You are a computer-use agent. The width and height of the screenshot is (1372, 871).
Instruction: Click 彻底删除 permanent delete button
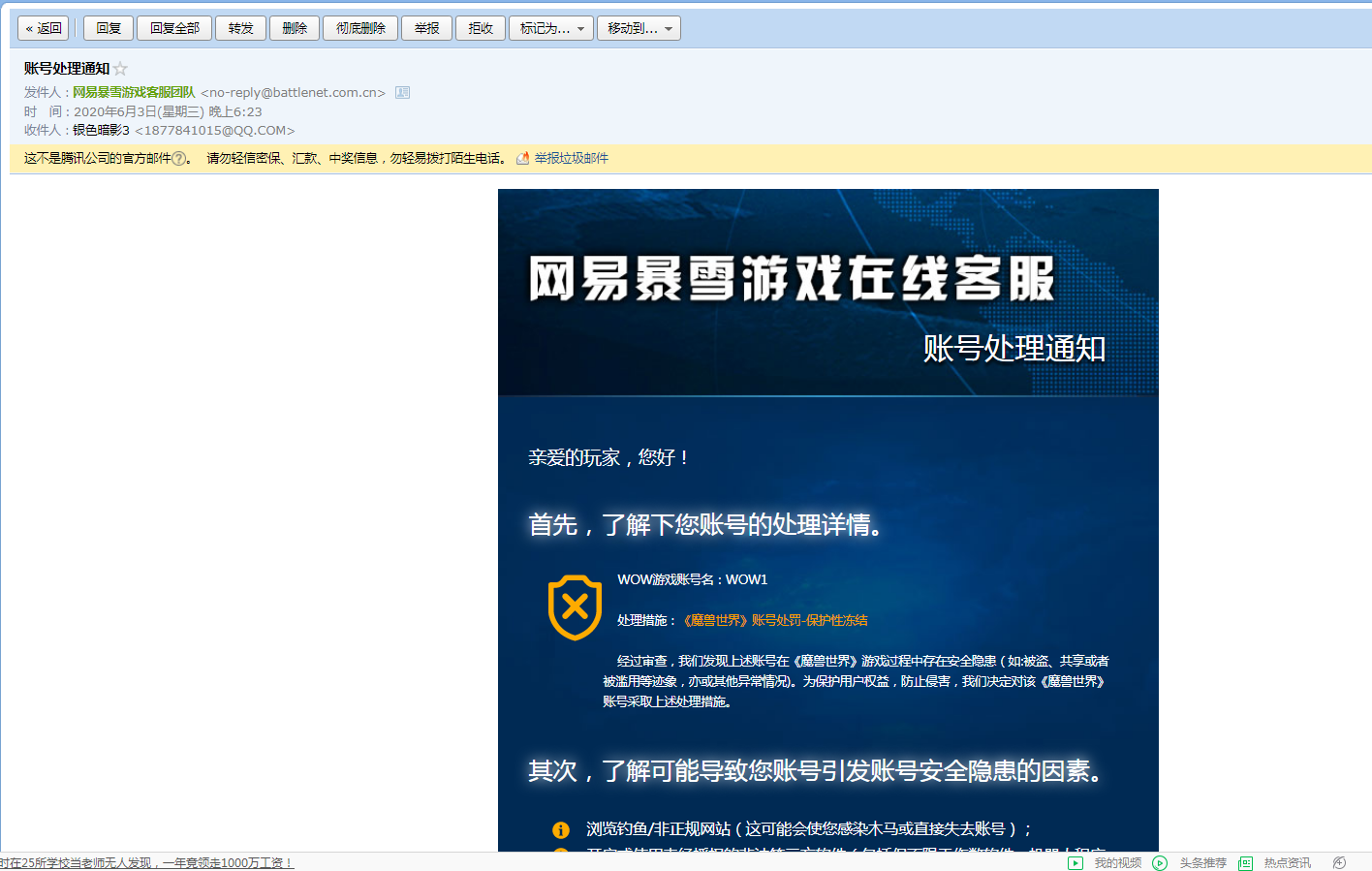coord(360,28)
